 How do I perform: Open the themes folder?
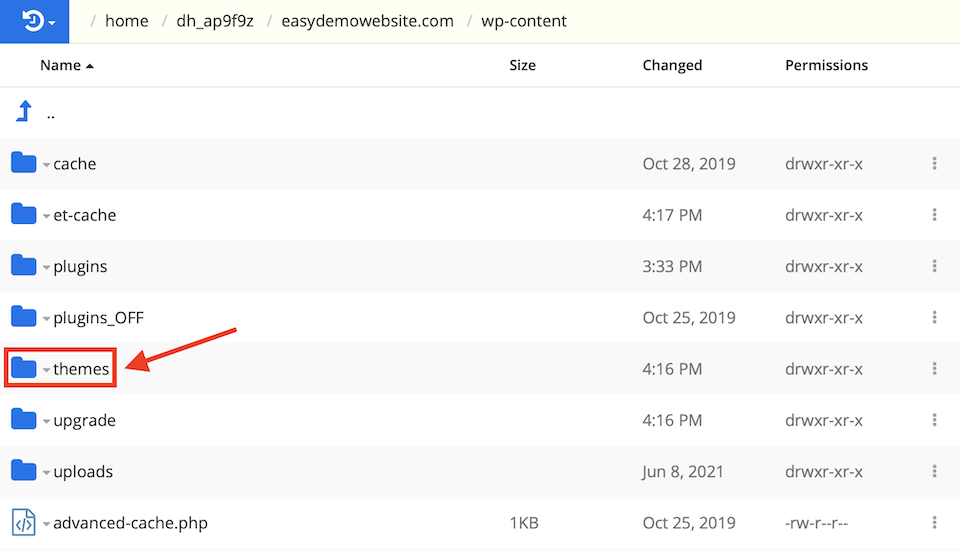pyautogui.click(x=81, y=369)
